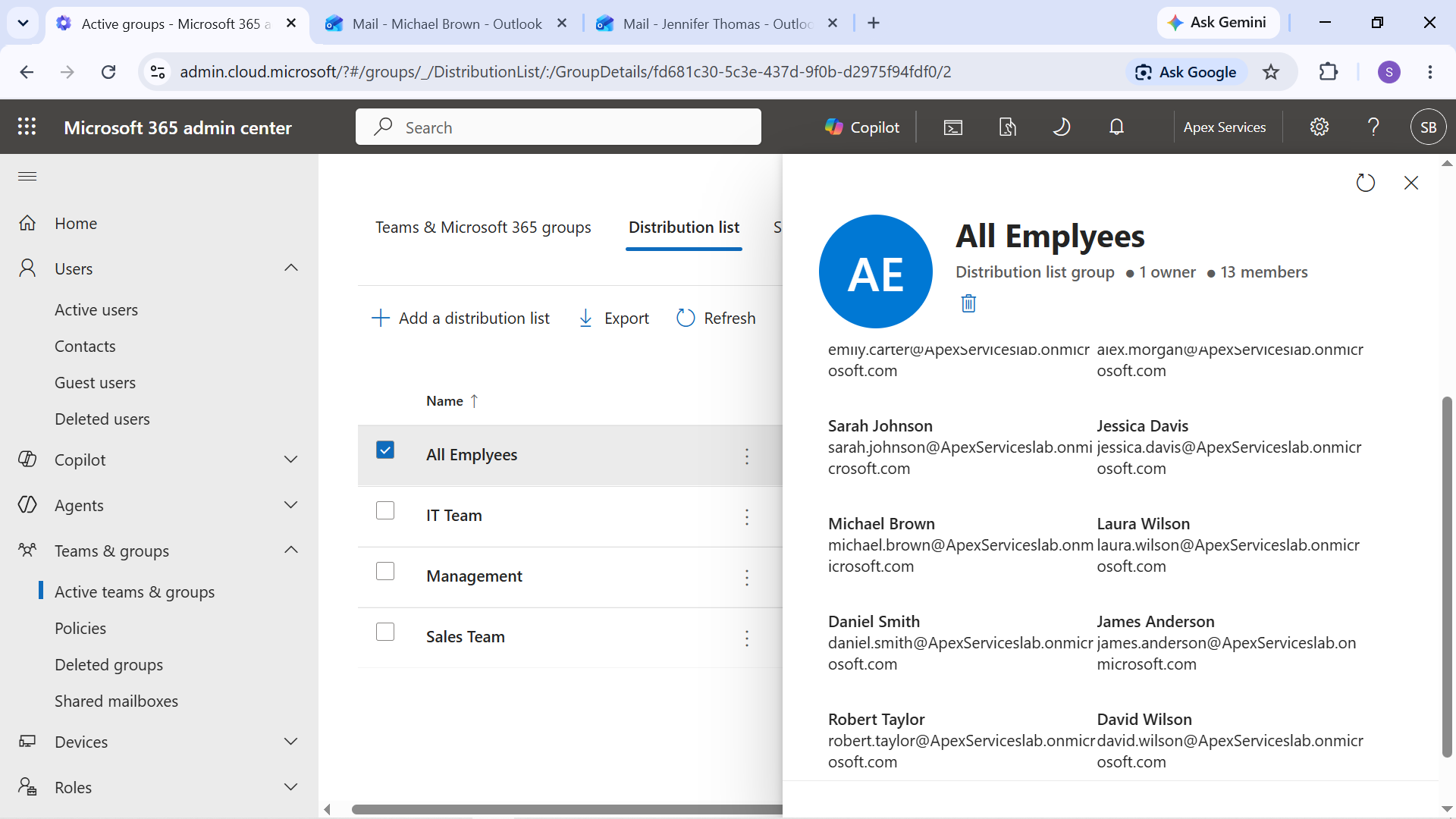Expand the Roles navigation section

click(x=291, y=787)
